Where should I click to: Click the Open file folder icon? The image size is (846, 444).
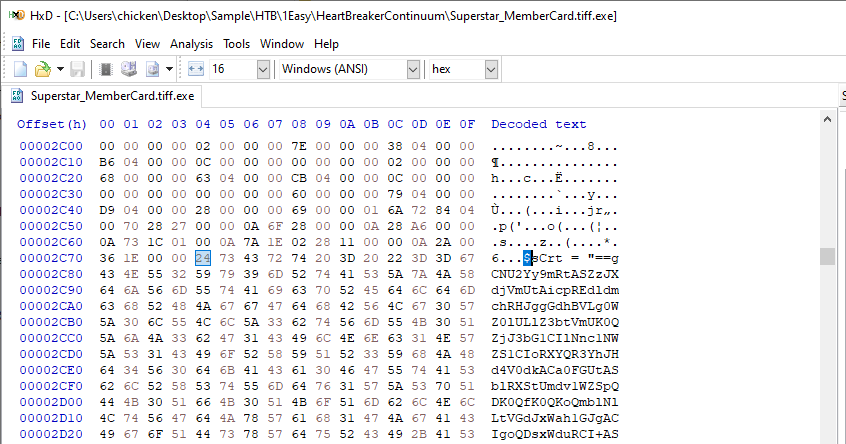click(43, 69)
